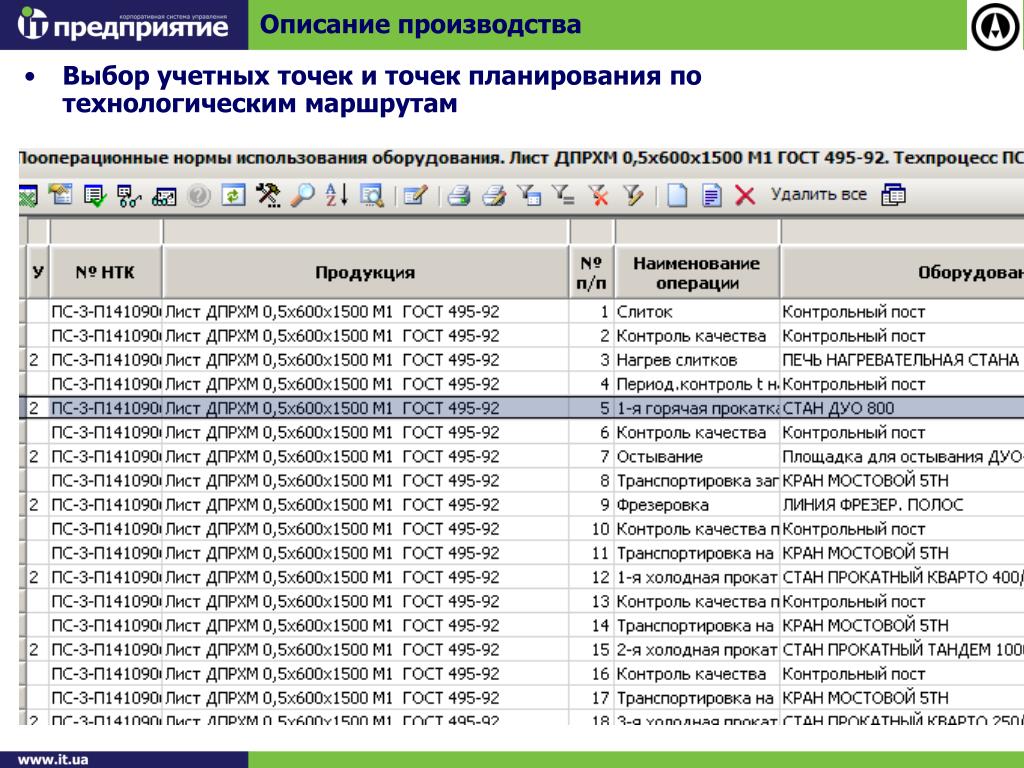The width and height of the screenshot is (1024, 768).
Task: Create a new record with the blank page icon
Action: [x=678, y=196]
